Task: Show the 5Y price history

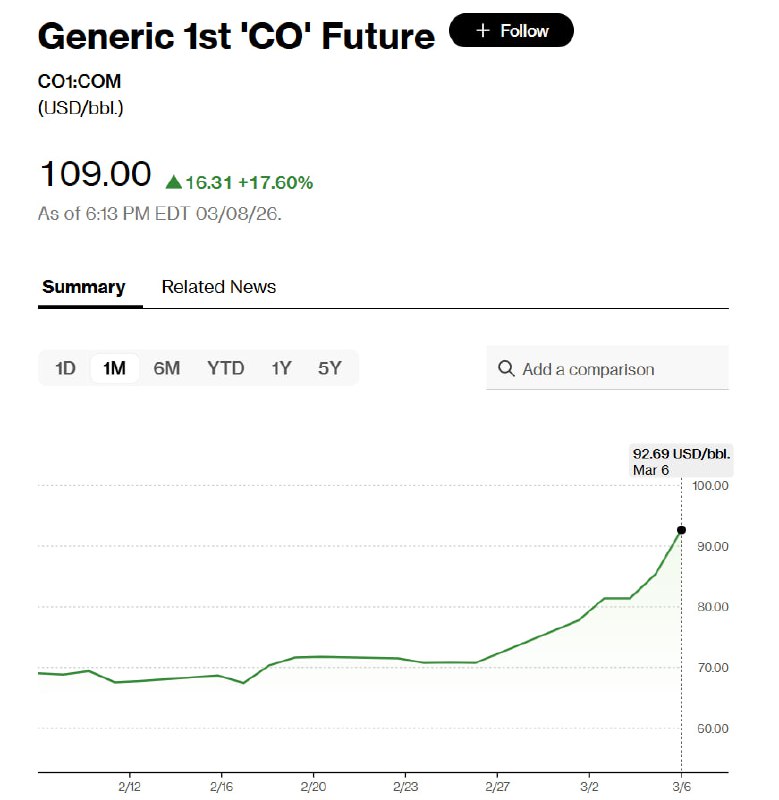Action: tap(330, 368)
